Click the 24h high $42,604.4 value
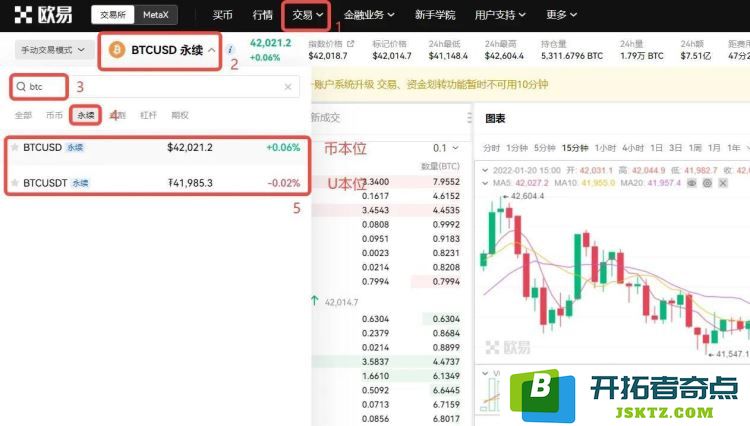 tap(504, 56)
